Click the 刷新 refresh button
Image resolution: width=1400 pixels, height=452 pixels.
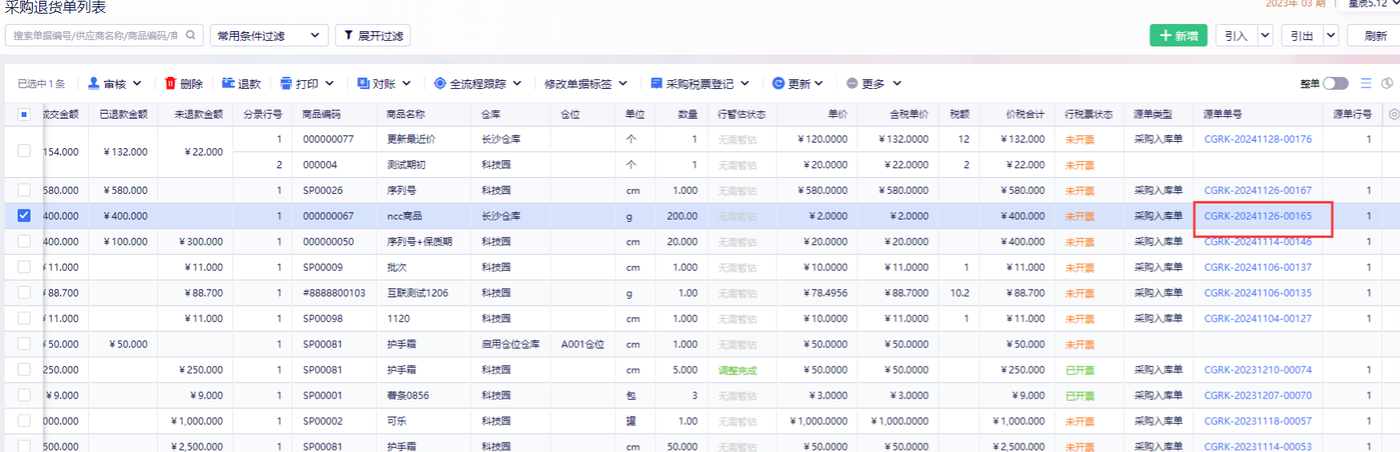pos(1374,35)
